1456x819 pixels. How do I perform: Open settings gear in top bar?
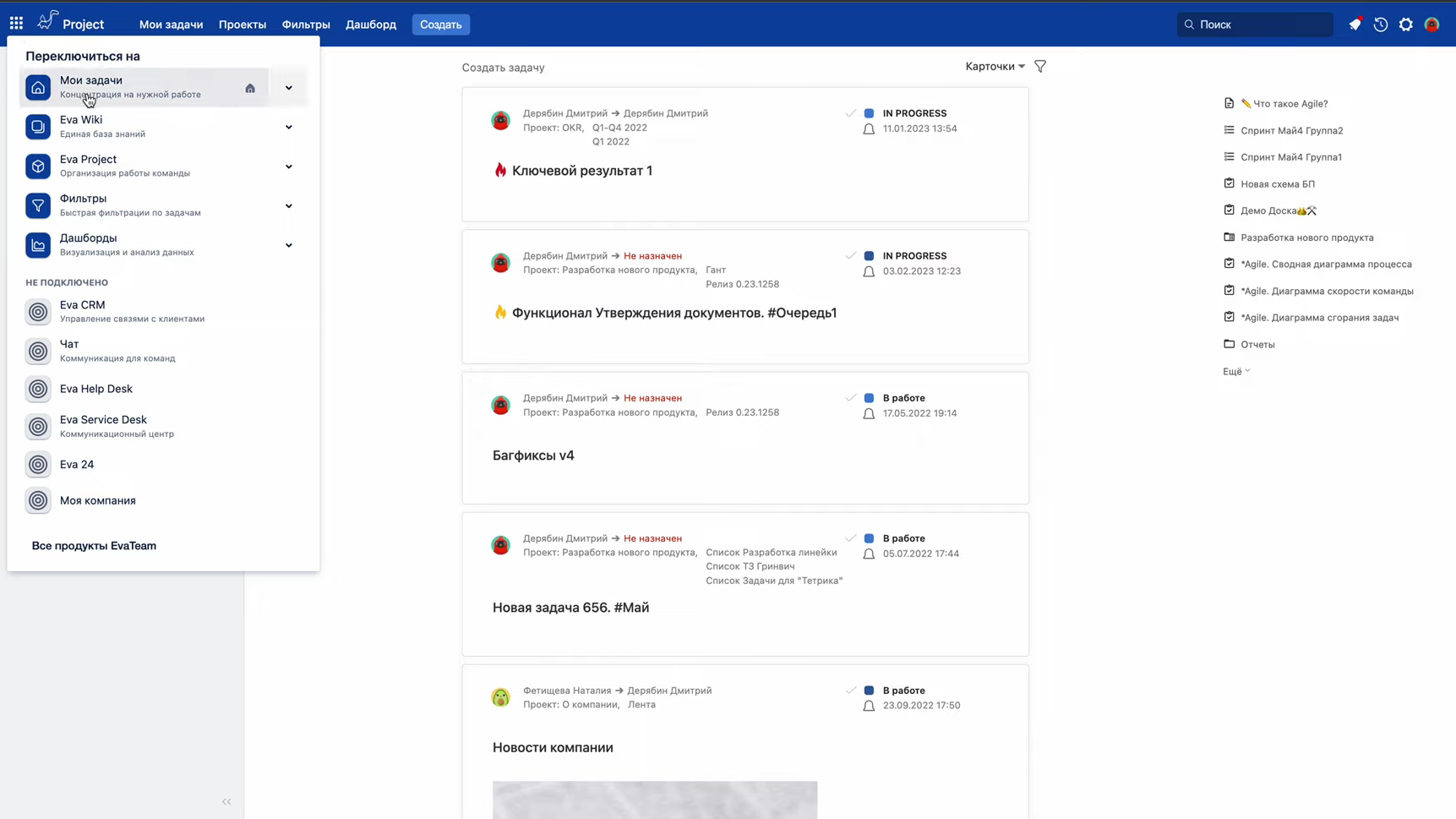(1405, 25)
